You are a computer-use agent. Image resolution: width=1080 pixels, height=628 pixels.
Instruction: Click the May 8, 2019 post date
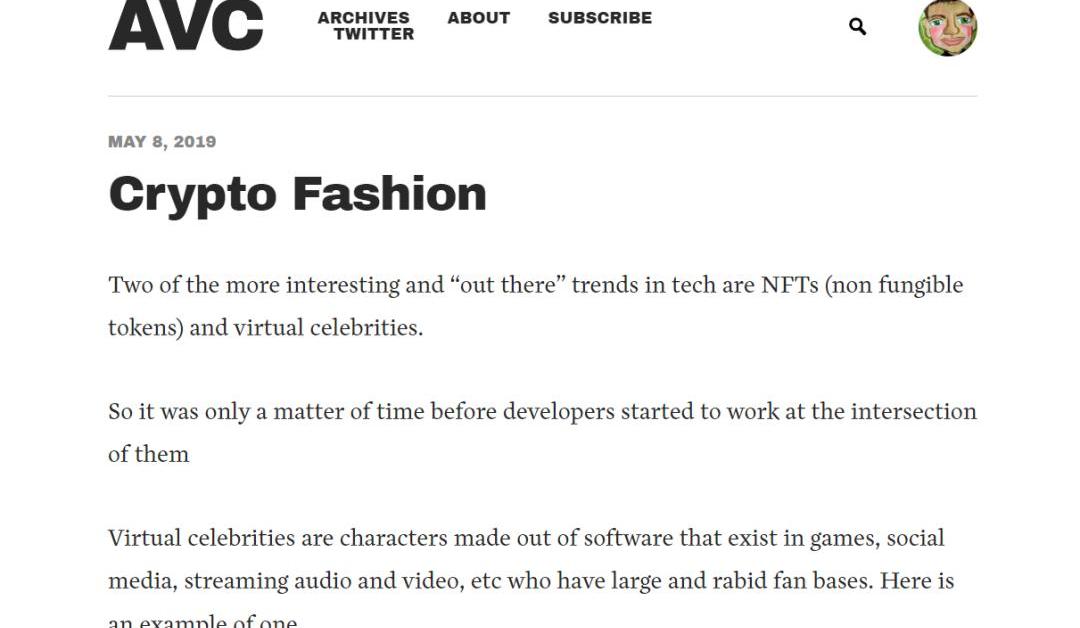pyautogui.click(x=162, y=142)
